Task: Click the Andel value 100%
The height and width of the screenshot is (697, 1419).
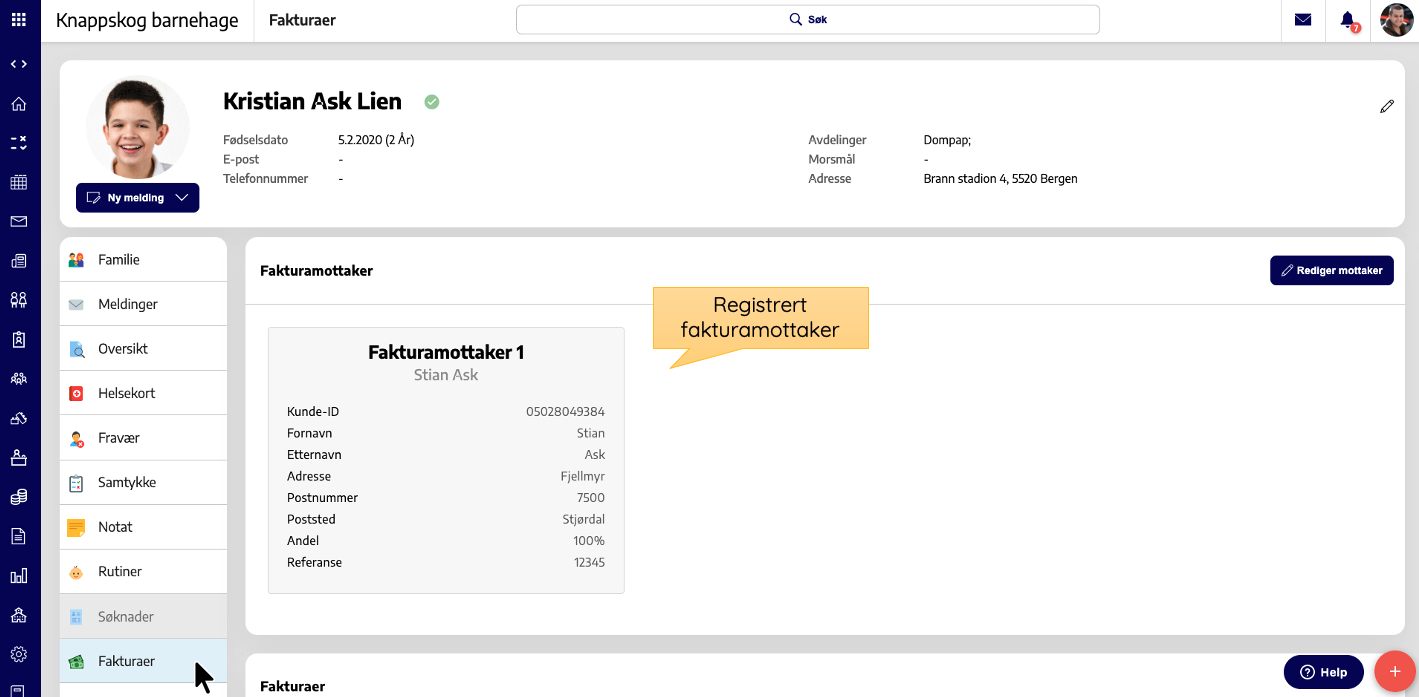Action: pos(588,541)
